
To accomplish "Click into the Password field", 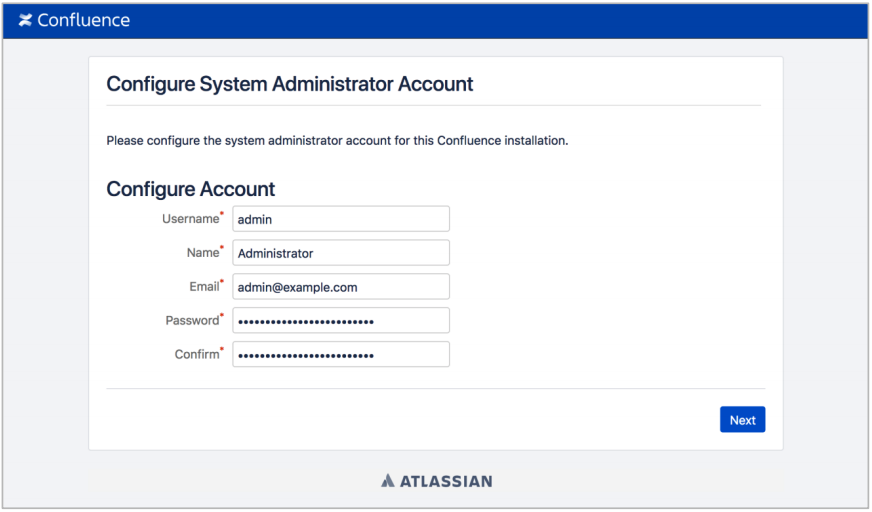I will (341, 321).
